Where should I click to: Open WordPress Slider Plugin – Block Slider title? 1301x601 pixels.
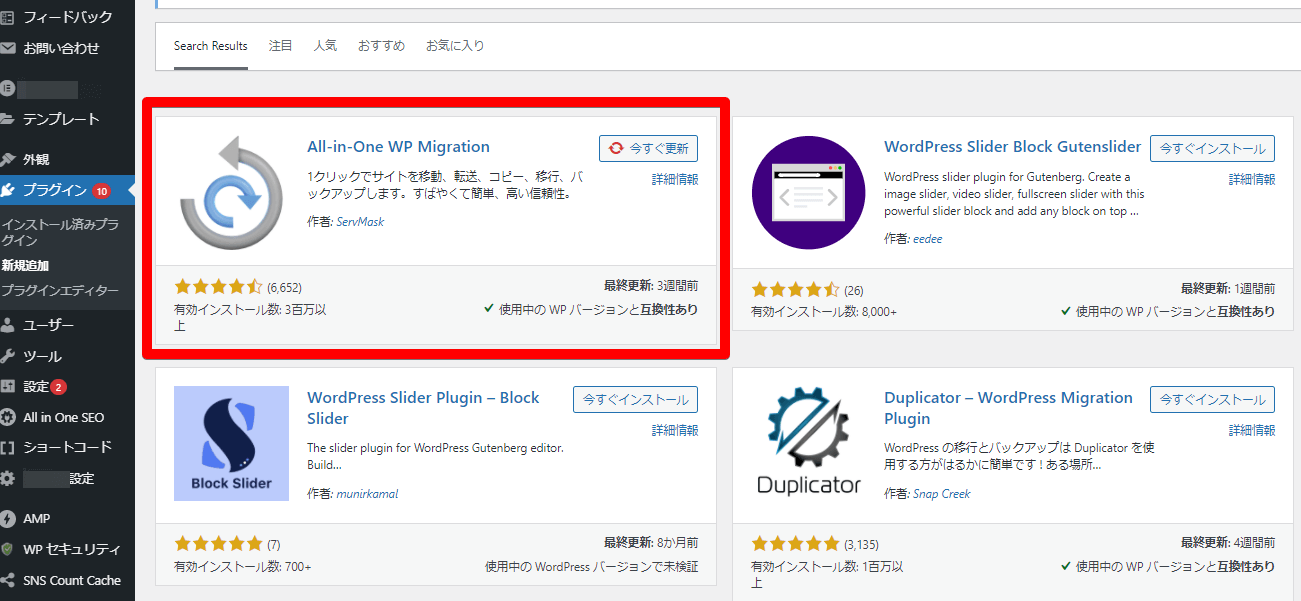tap(423, 408)
